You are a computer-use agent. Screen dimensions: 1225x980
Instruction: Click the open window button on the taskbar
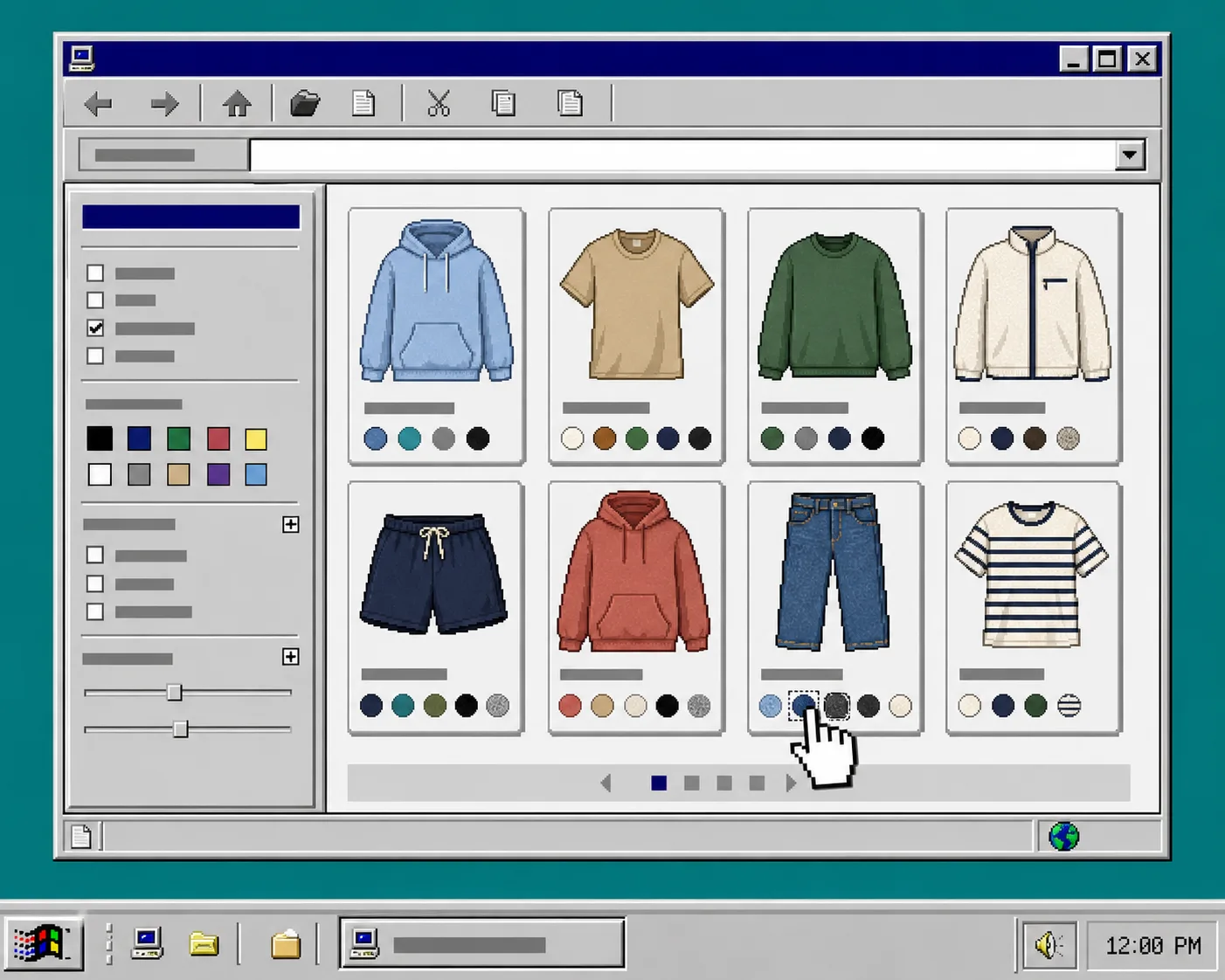click(482, 943)
